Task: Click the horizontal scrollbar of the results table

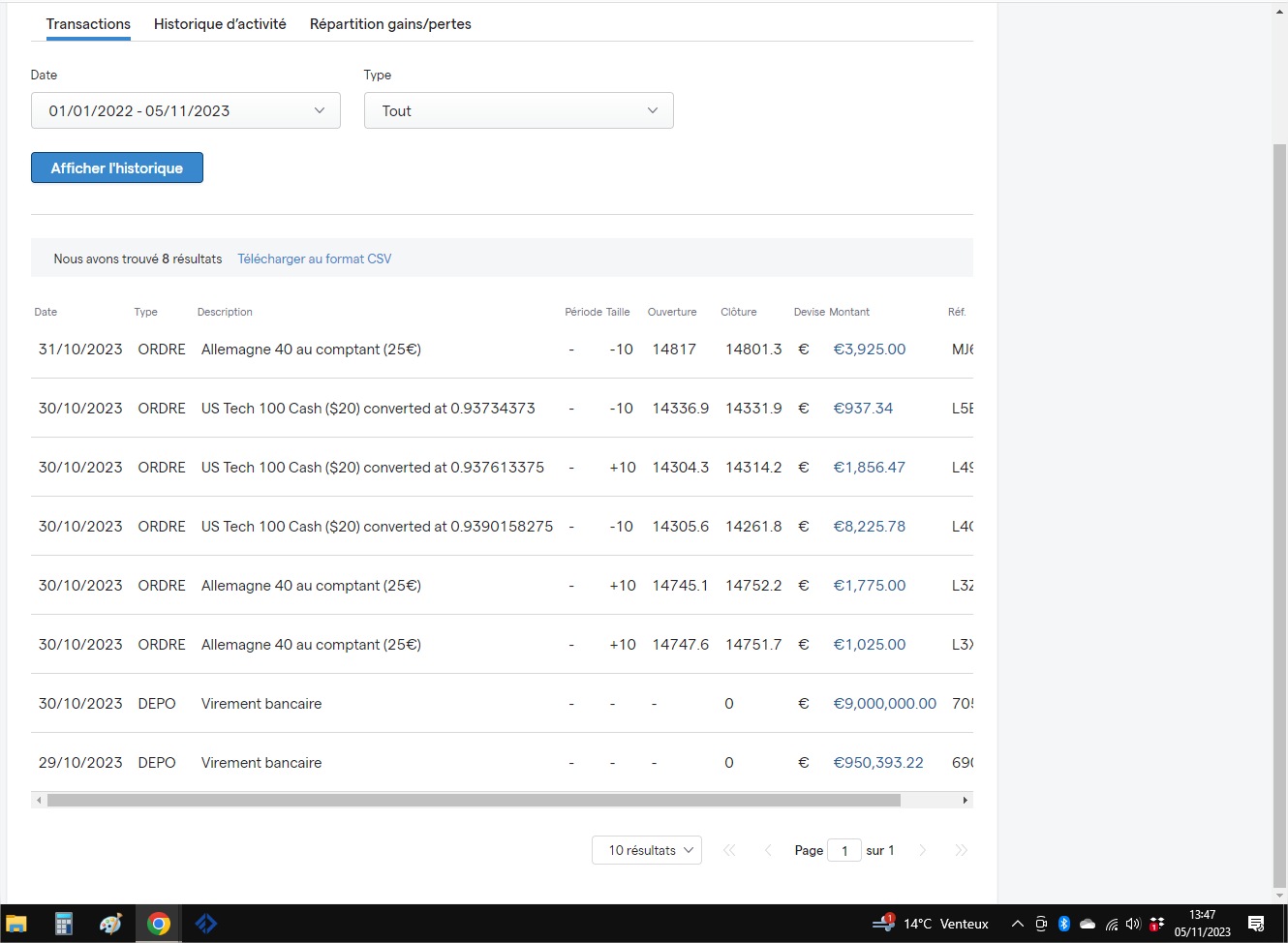Action: [474, 800]
